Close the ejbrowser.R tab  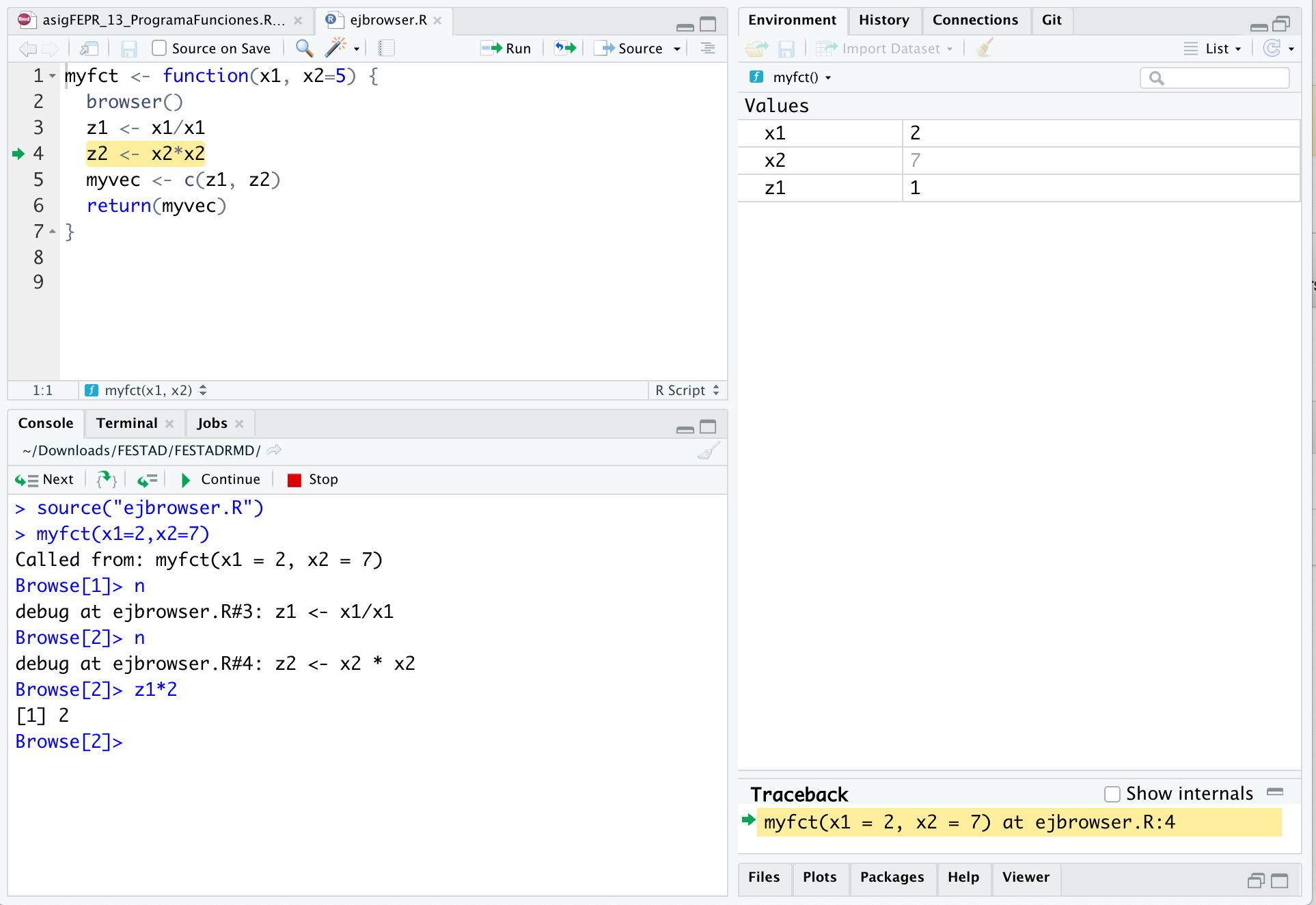(x=437, y=21)
